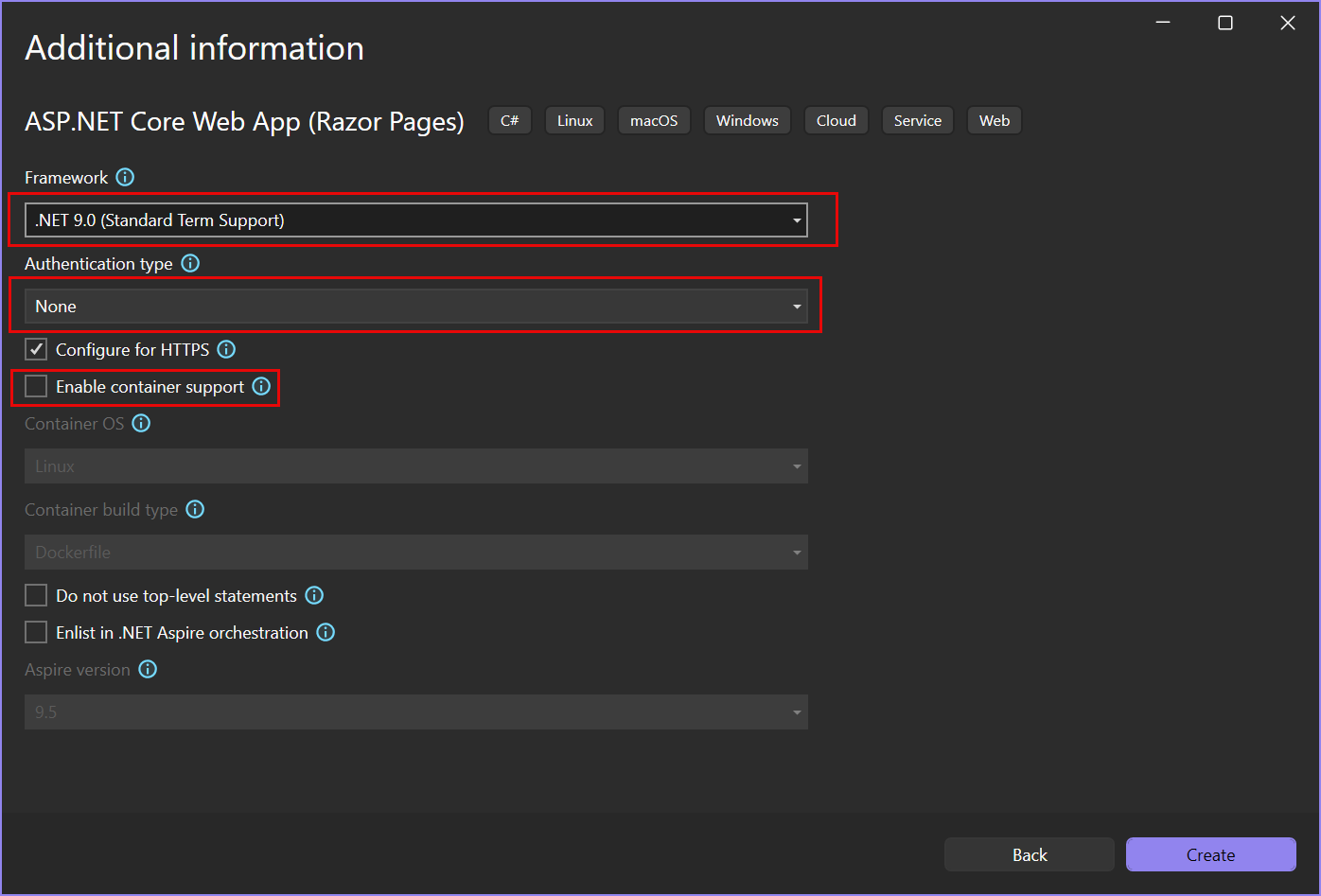Image resolution: width=1321 pixels, height=896 pixels.
Task: Enable container support
Action: 35,386
